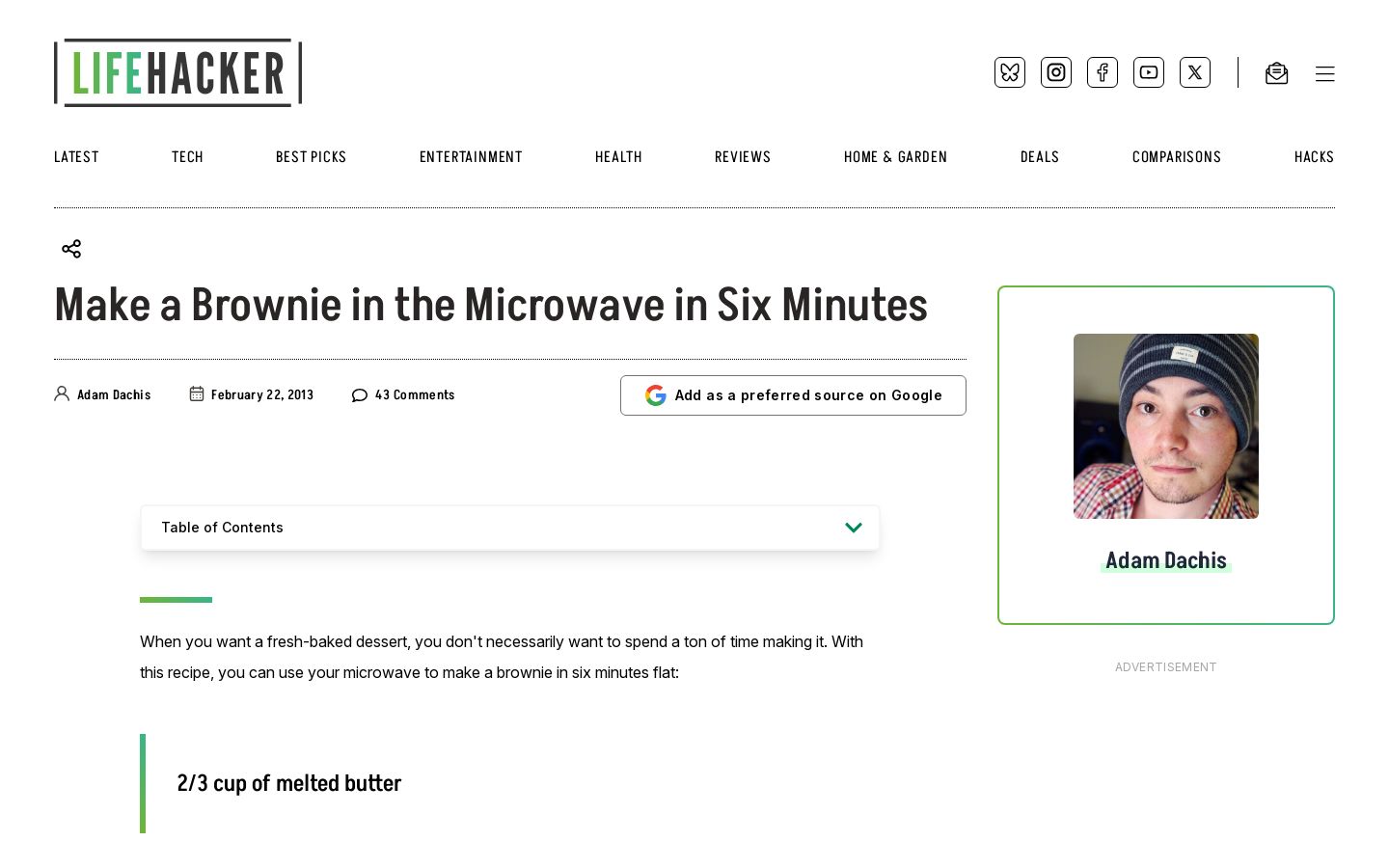Open the YouTube channel icon
Viewport: 1389px width, 868px height.
(x=1149, y=72)
